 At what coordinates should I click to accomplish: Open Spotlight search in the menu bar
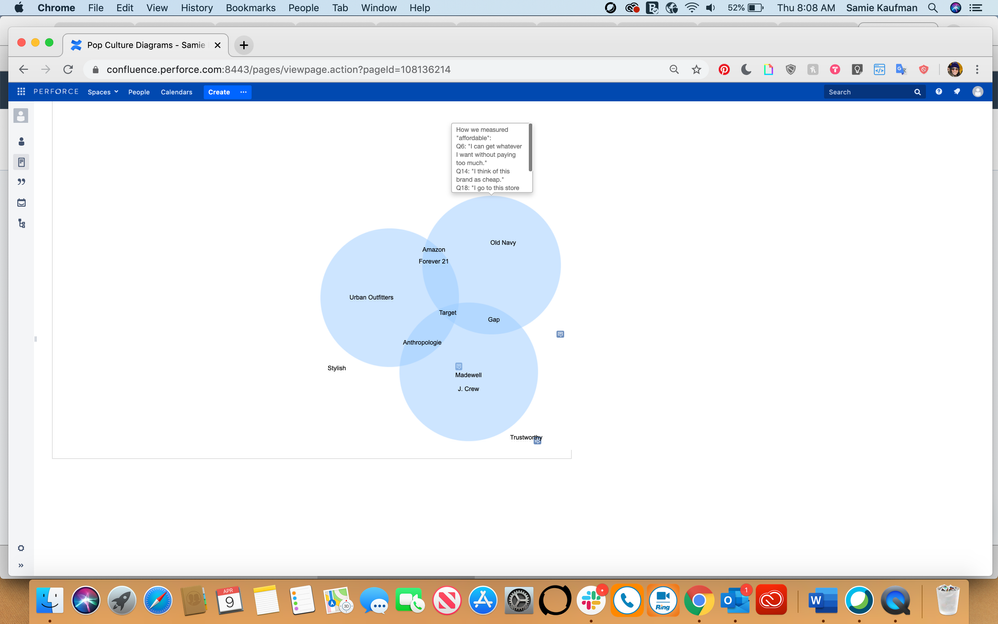coord(932,8)
